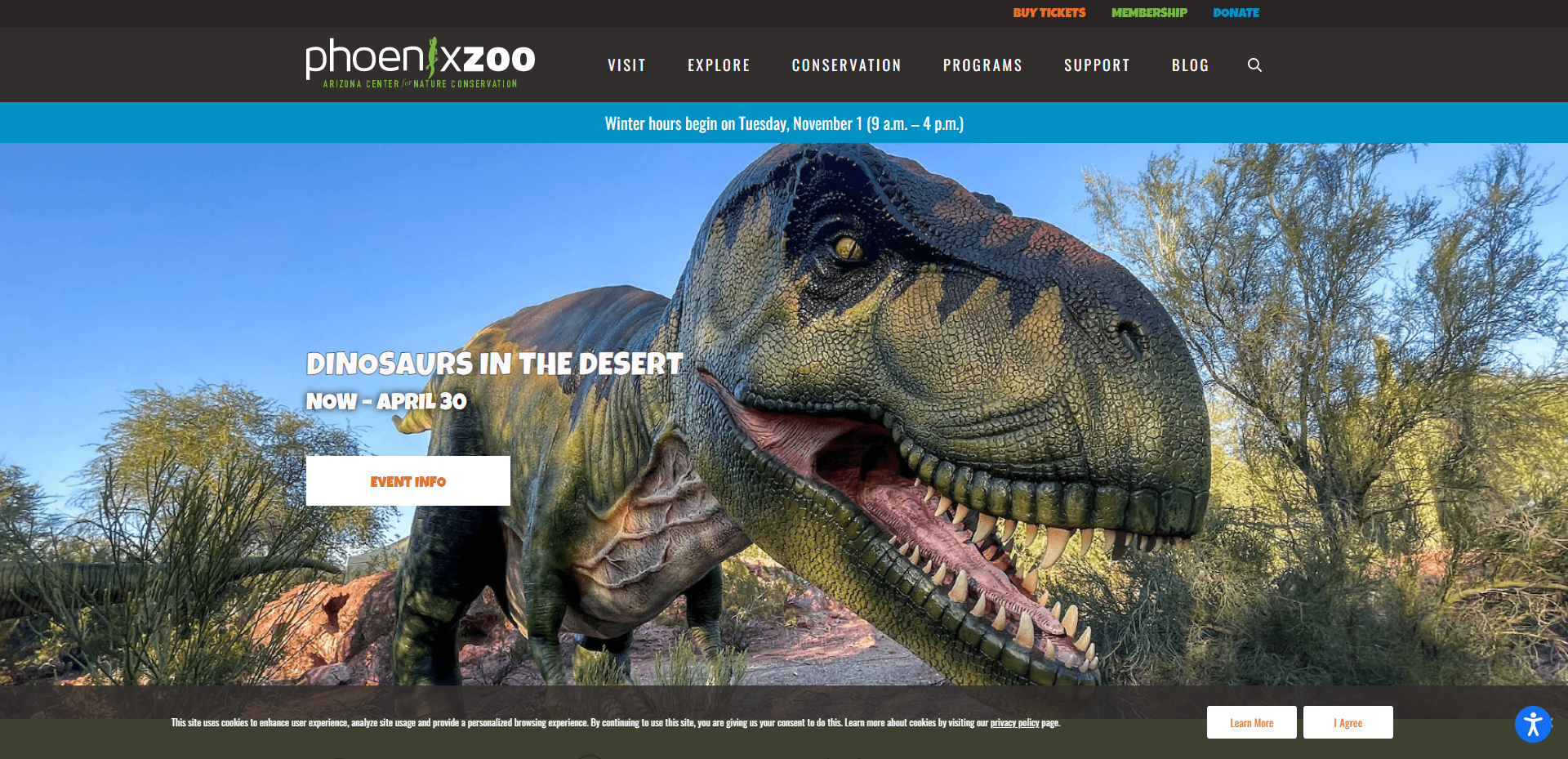Click the Donate link

tap(1236, 13)
